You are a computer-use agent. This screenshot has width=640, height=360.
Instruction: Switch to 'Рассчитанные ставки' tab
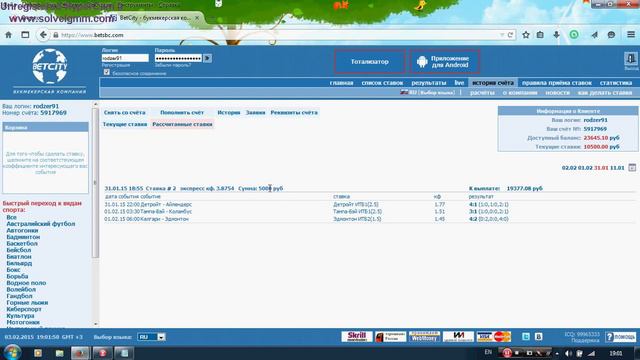click(x=182, y=124)
